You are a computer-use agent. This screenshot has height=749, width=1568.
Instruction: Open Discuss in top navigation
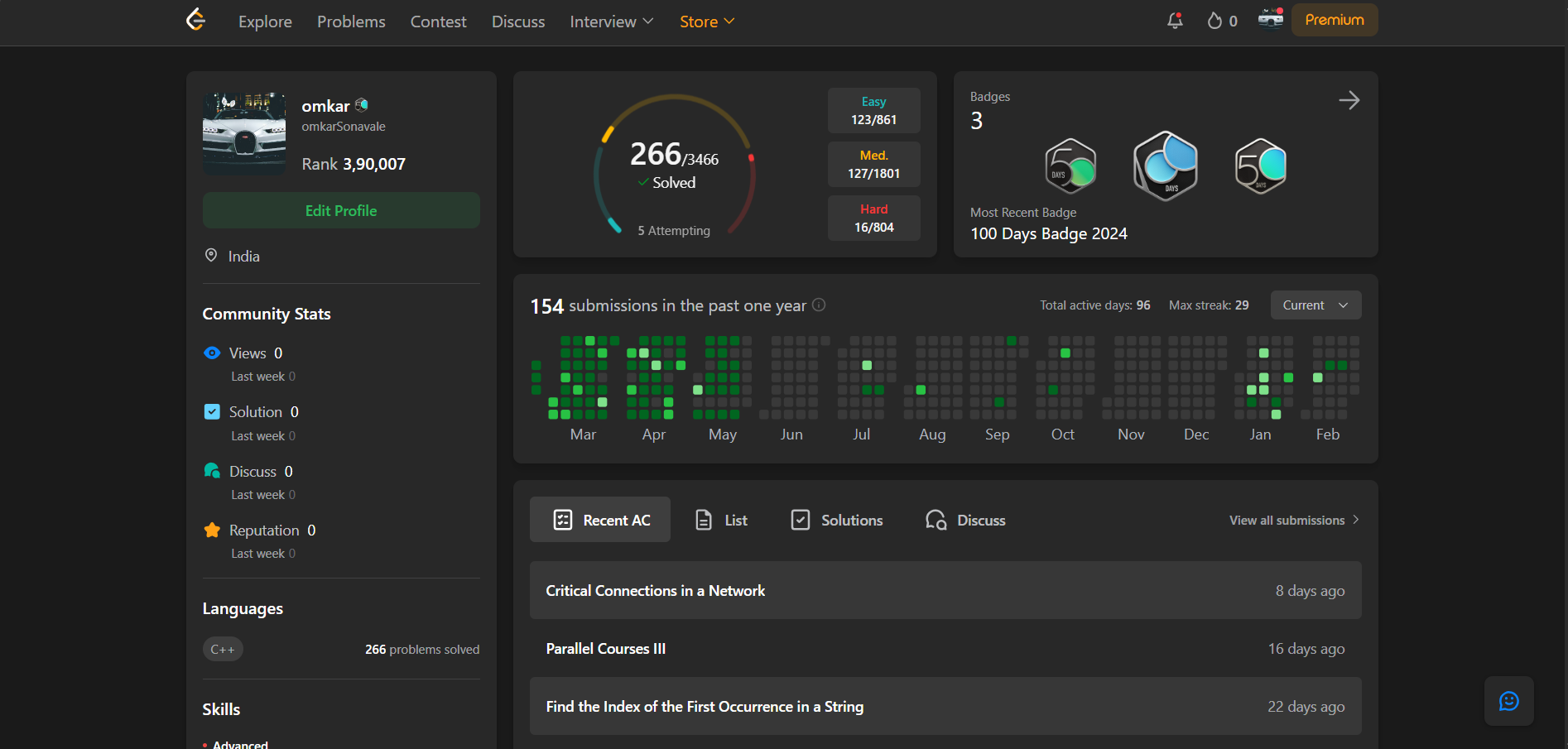pos(518,22)
